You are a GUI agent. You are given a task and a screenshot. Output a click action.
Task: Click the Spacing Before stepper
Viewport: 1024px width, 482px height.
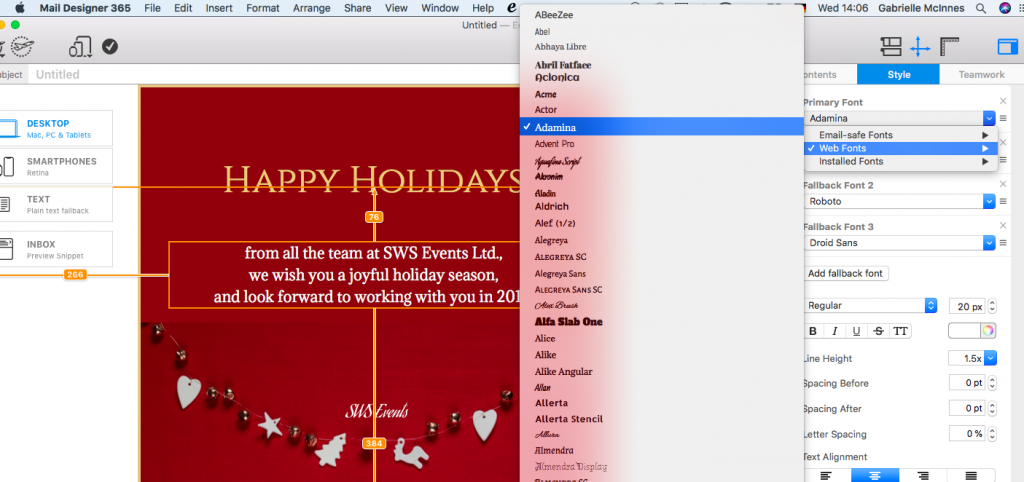tap(992, 383)
